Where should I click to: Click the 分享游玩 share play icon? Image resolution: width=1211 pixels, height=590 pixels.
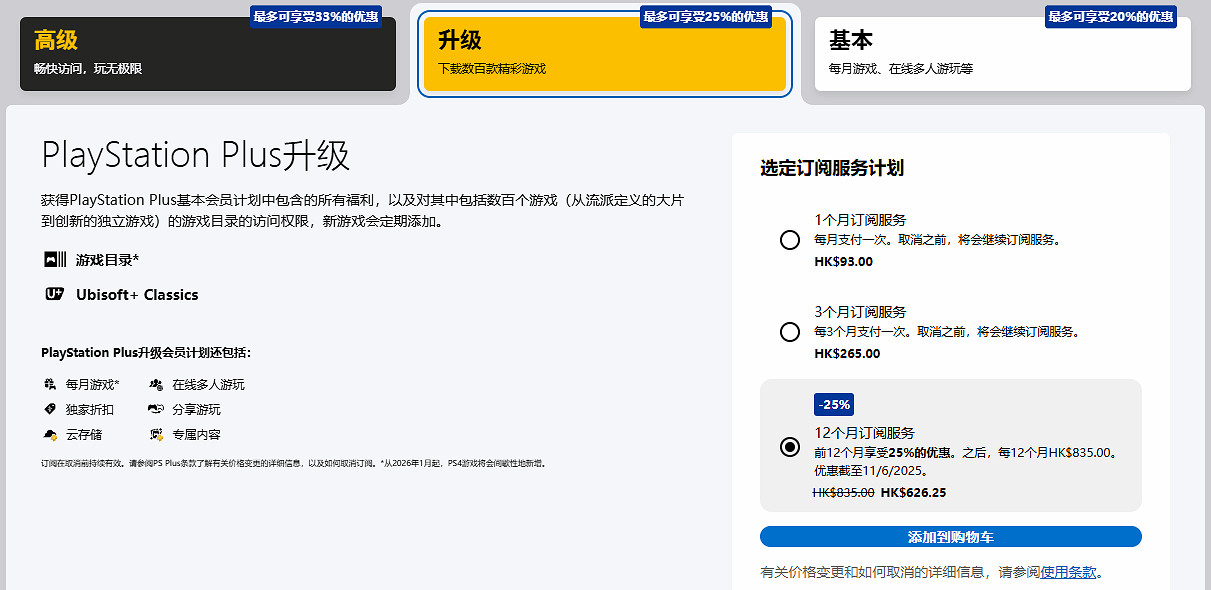(156, 409)
